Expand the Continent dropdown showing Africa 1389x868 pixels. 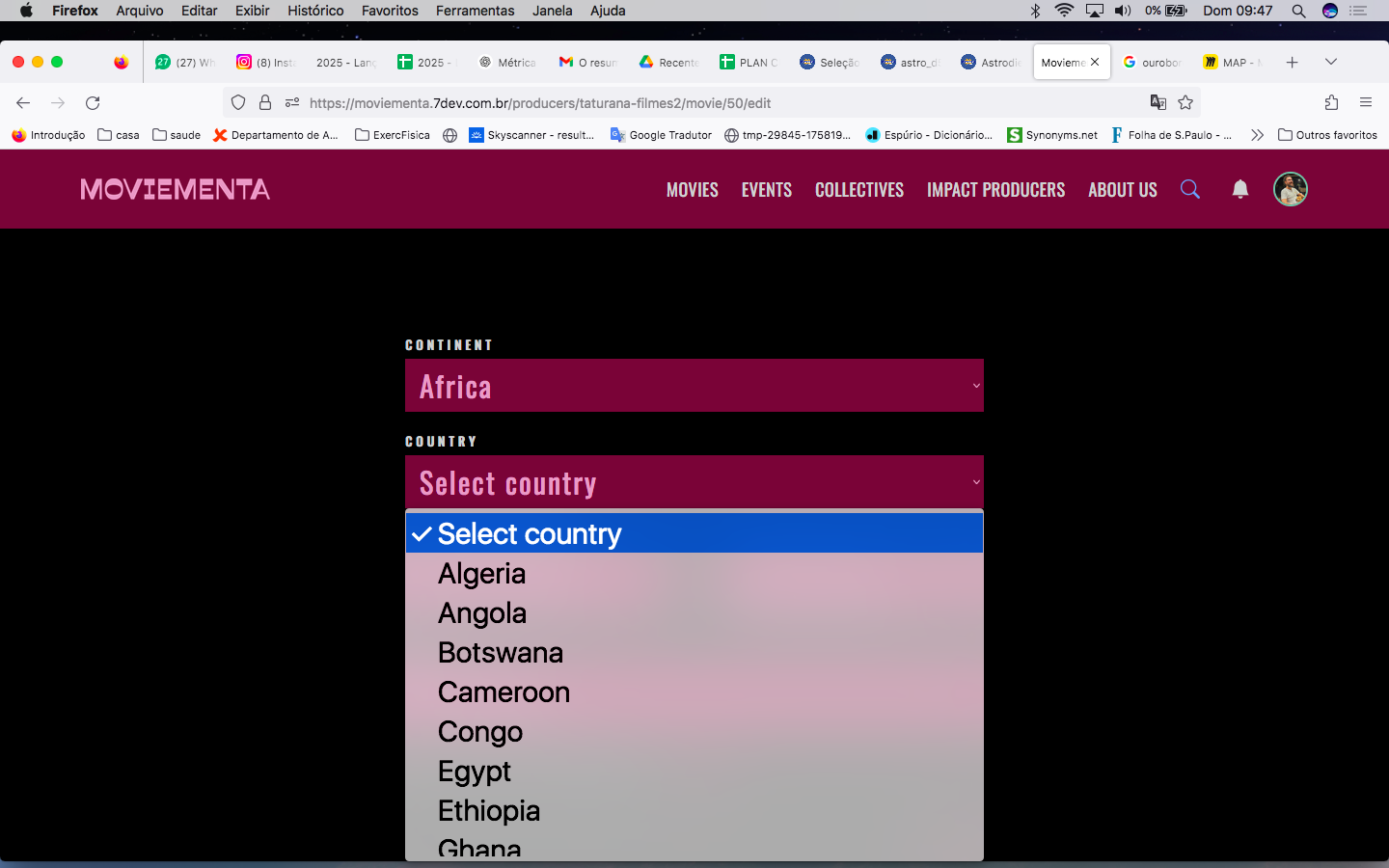point(694,386)
